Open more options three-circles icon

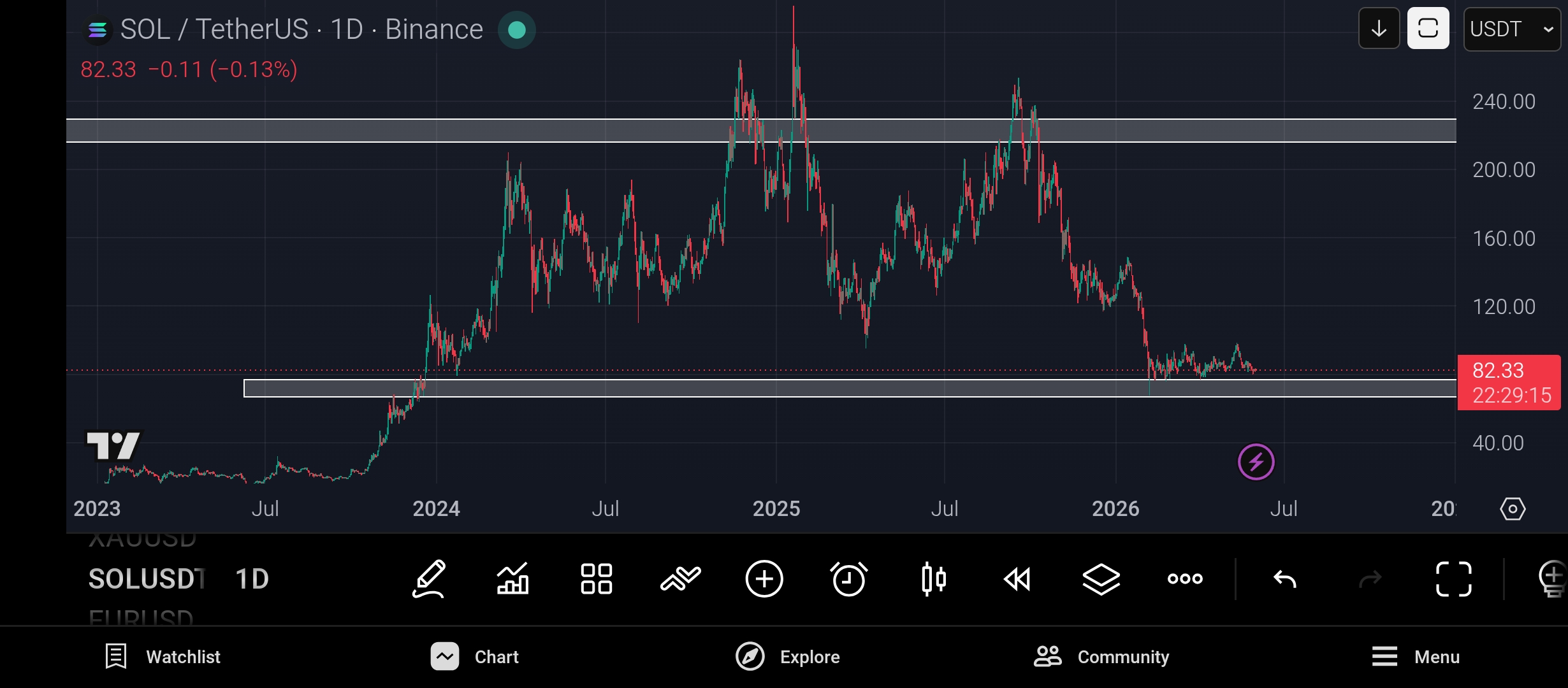point(1185,579)
